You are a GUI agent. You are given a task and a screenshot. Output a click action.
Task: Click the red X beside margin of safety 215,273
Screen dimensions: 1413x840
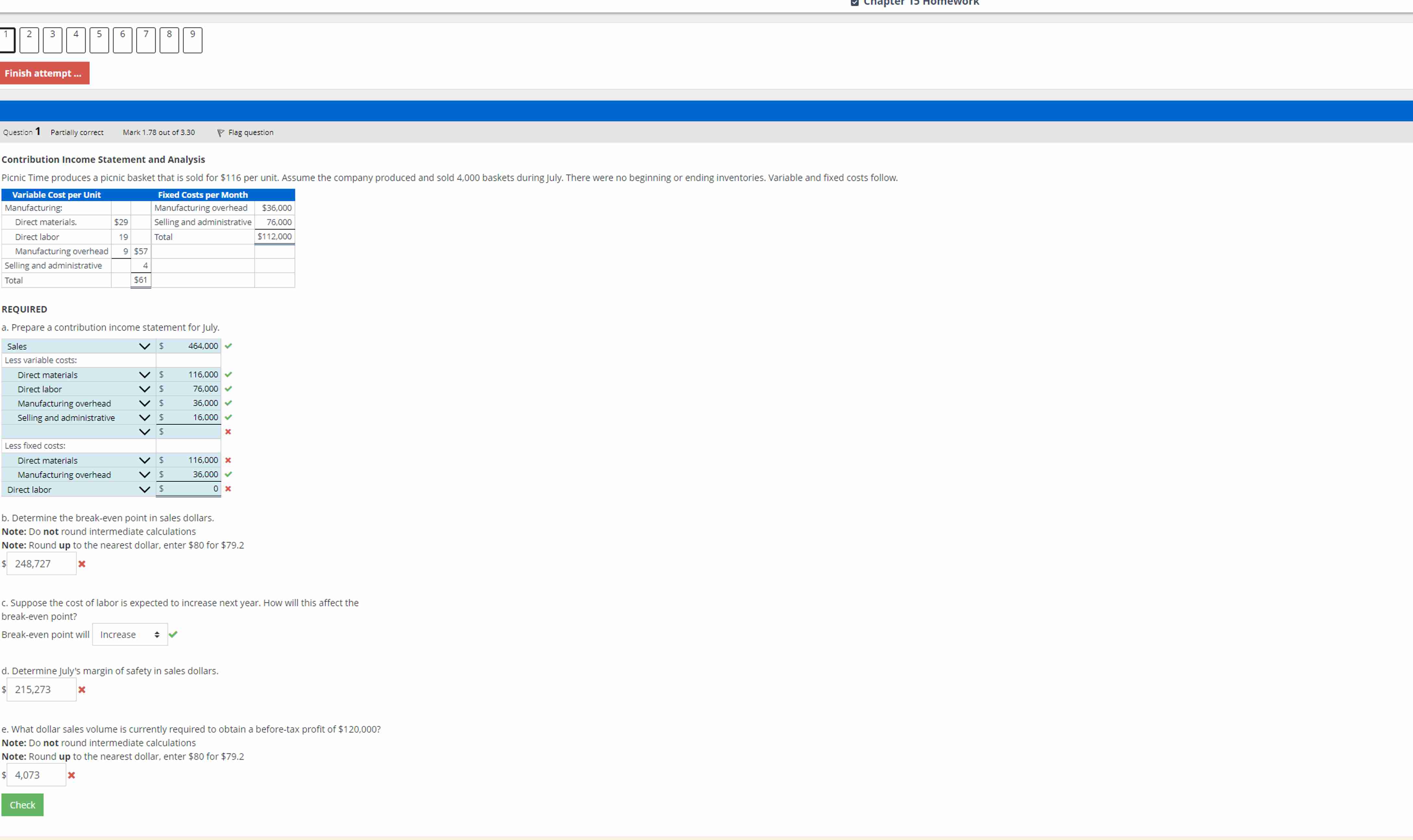82,689
